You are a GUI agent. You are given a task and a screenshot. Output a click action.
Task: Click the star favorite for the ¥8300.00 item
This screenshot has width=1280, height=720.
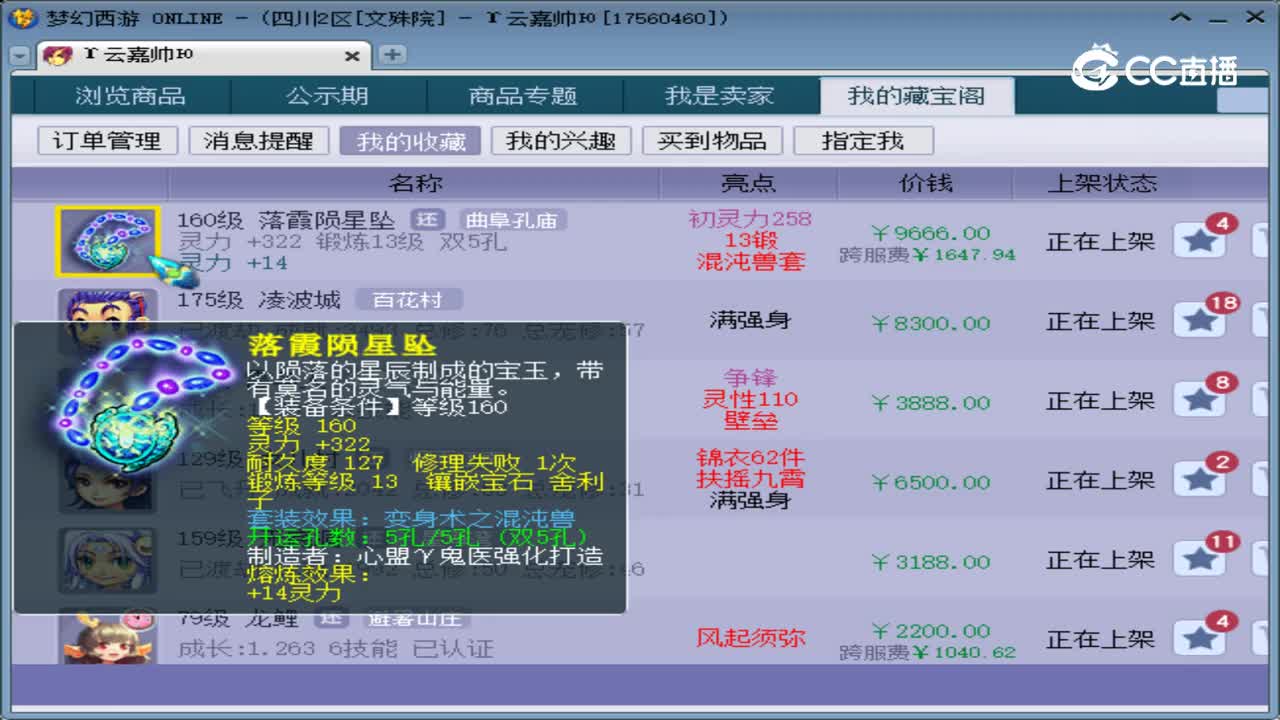click(1200, 320)
